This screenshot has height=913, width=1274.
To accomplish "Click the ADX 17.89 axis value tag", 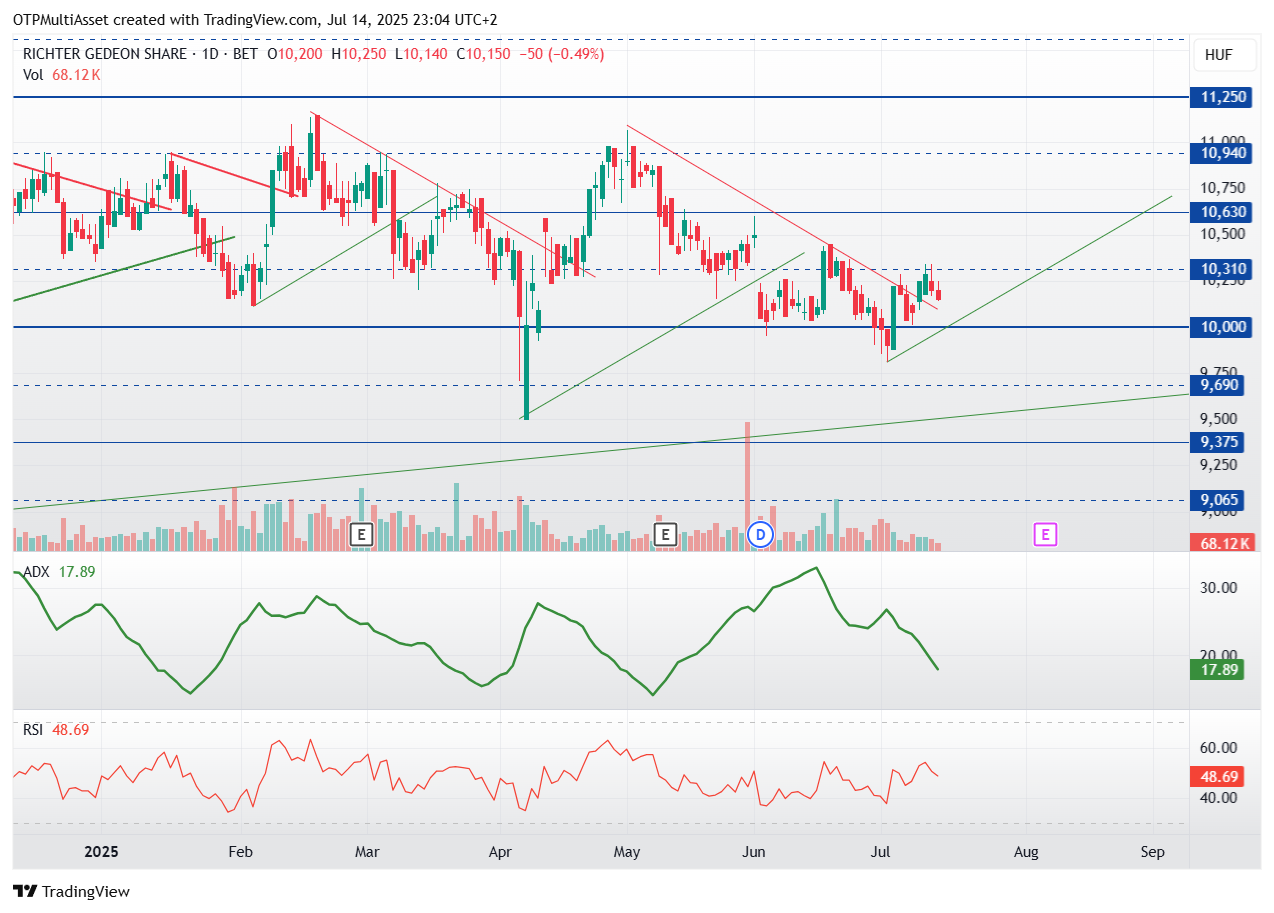I will coord(1217,670).
